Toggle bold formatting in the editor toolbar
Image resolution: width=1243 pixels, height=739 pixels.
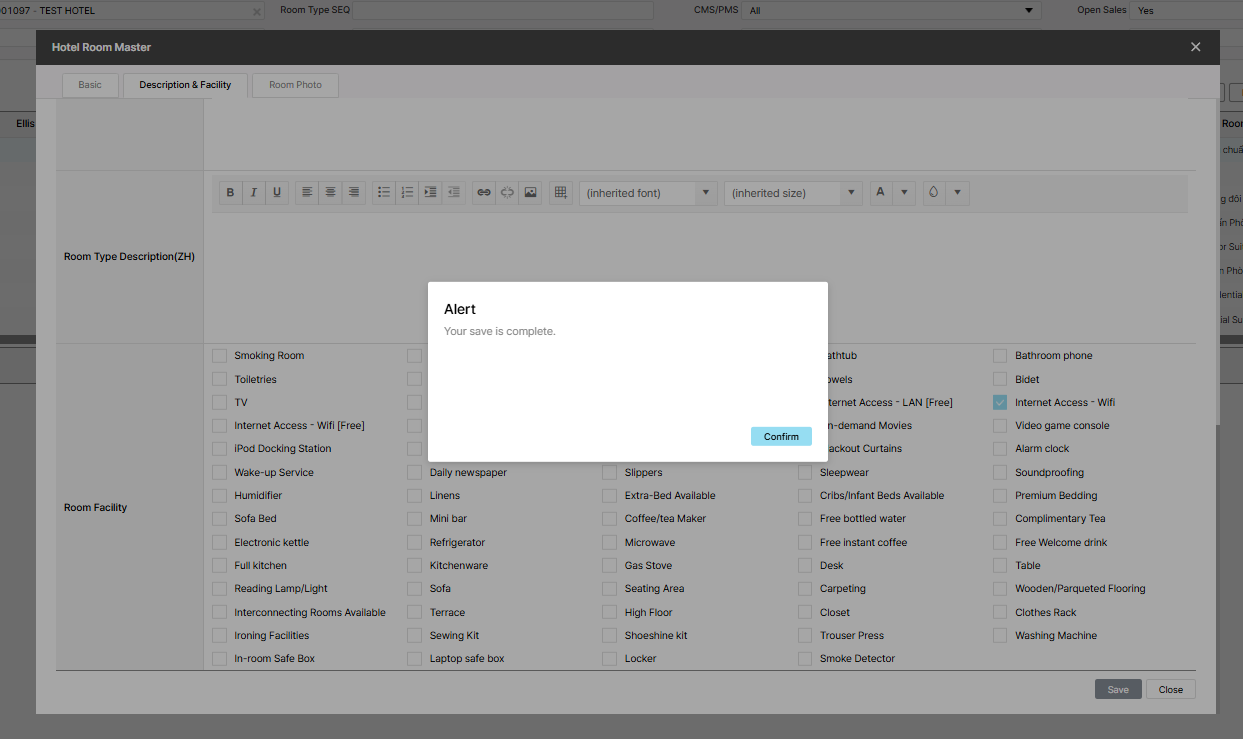coord(230,193)
